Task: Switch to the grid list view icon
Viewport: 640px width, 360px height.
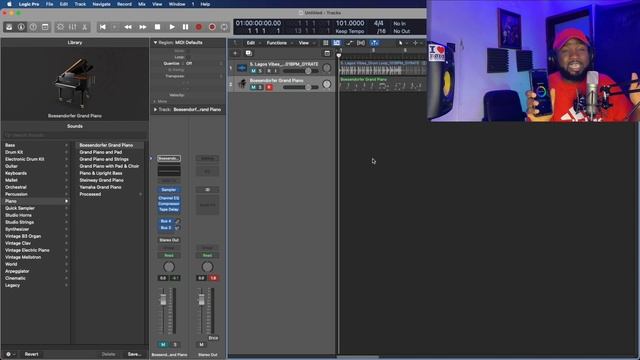Action: pos(325,43)
